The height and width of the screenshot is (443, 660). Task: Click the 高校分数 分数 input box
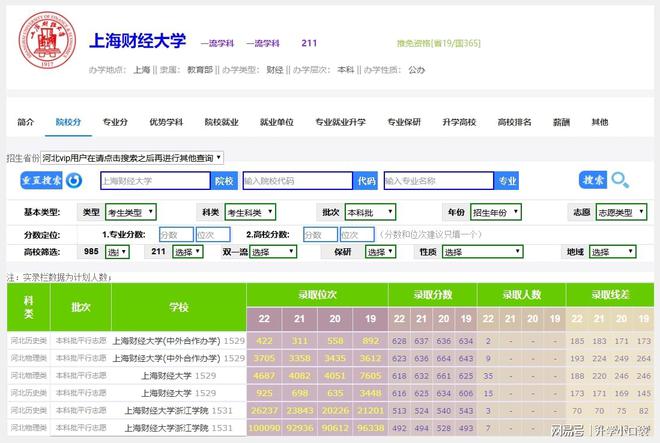tap(320, 235)
